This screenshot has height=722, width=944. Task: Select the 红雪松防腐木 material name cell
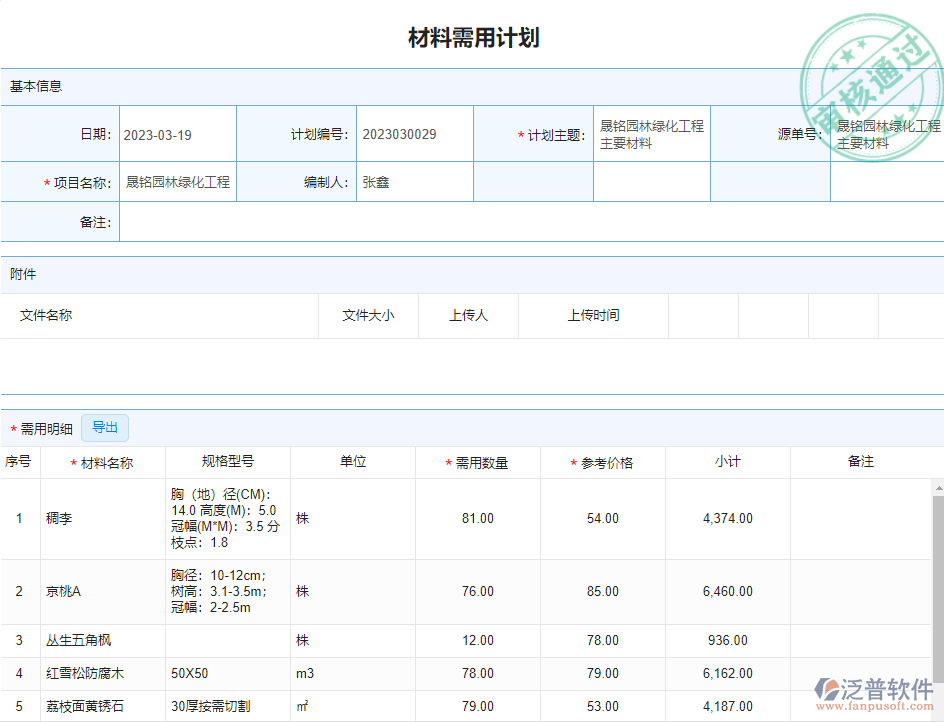tap(85, 674)
